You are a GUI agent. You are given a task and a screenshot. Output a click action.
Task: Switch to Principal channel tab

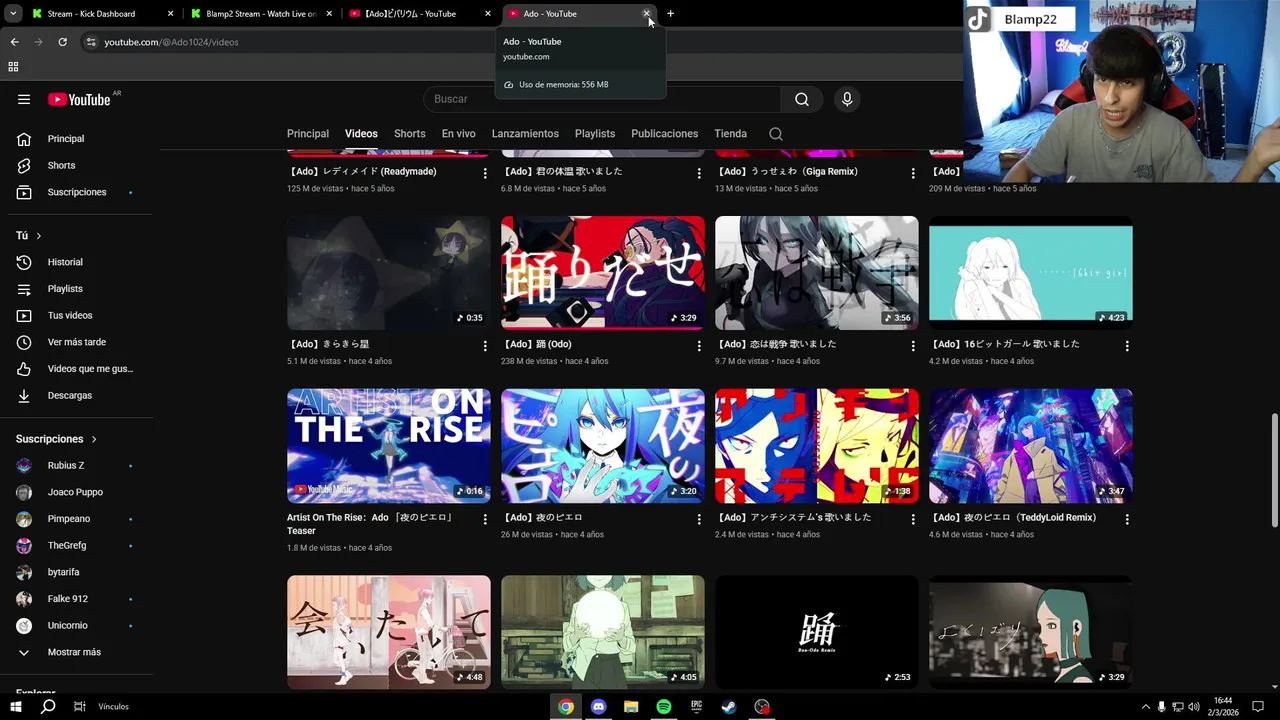pyautogui.click(x=308, y=134)
